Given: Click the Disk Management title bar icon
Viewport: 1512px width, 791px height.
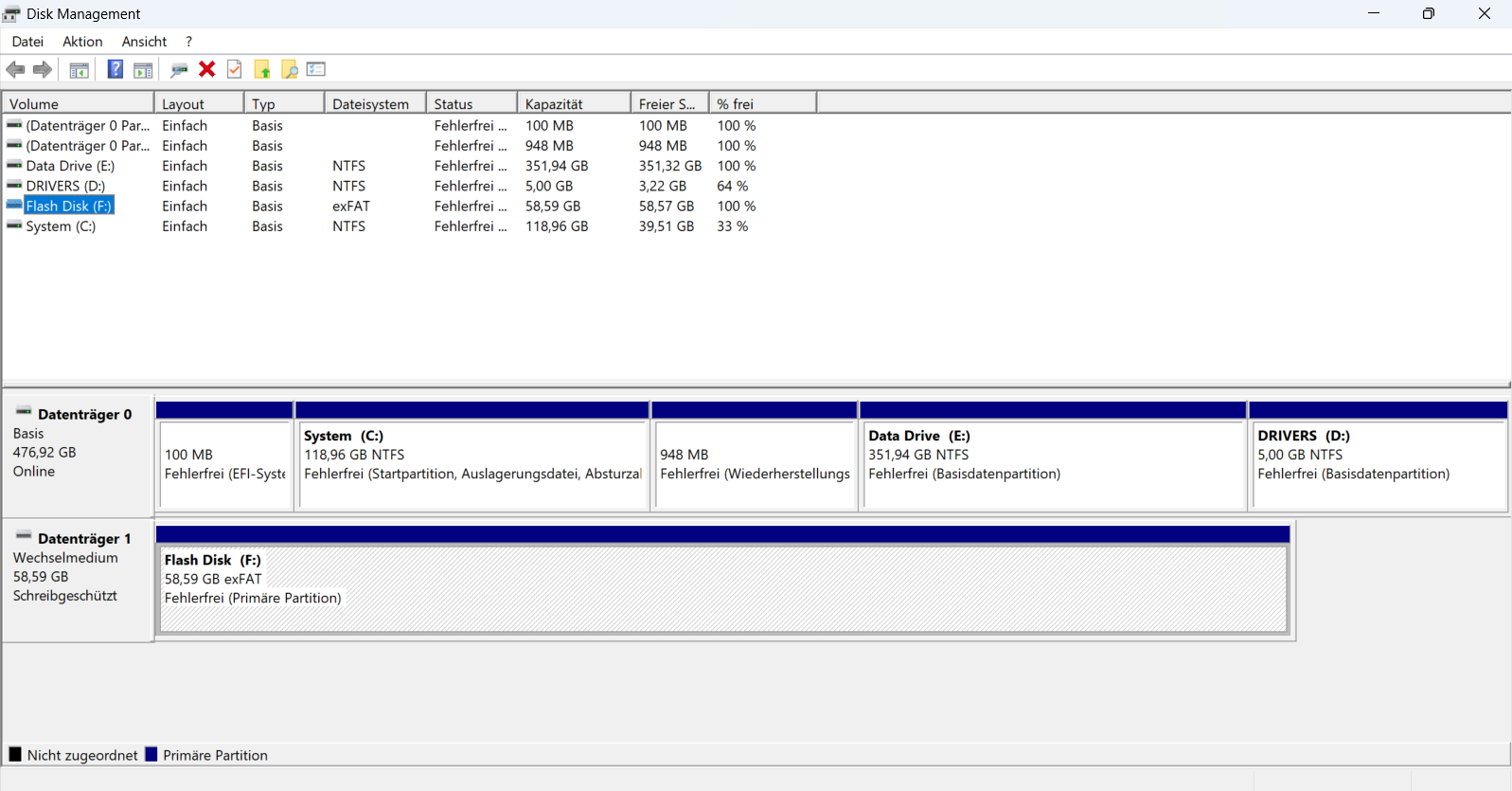Looking at the screenshot, I should click(x=11, y=14).
